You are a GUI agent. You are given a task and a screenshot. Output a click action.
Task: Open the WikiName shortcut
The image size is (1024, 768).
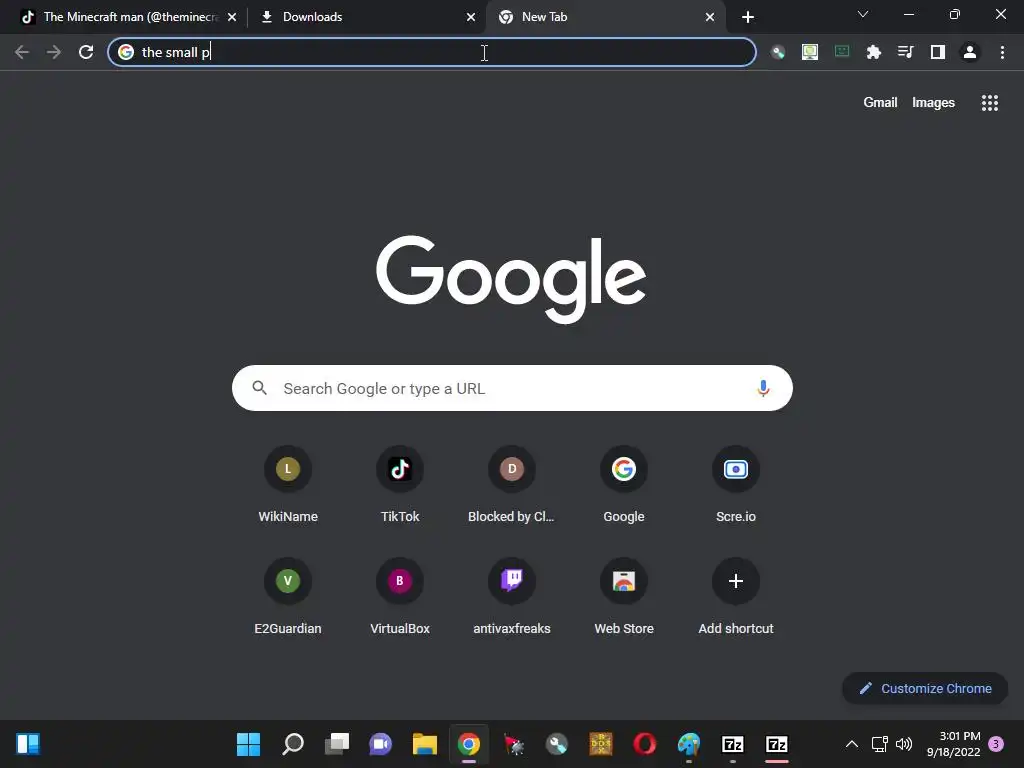[x=288, y=485]
